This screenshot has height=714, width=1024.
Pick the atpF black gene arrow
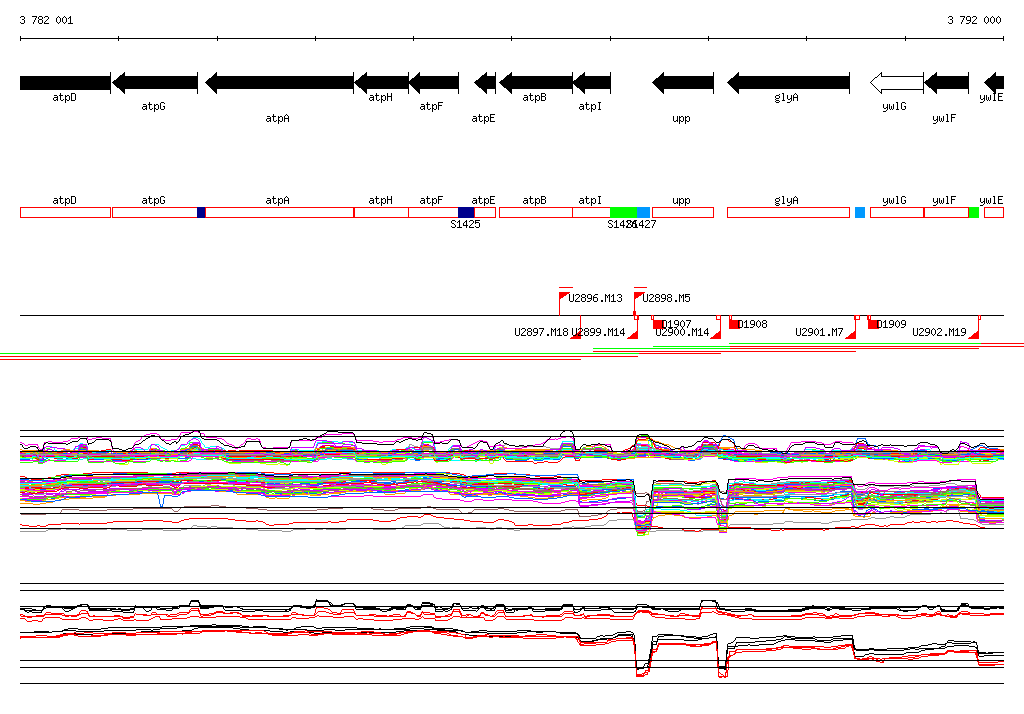[434, 83]
